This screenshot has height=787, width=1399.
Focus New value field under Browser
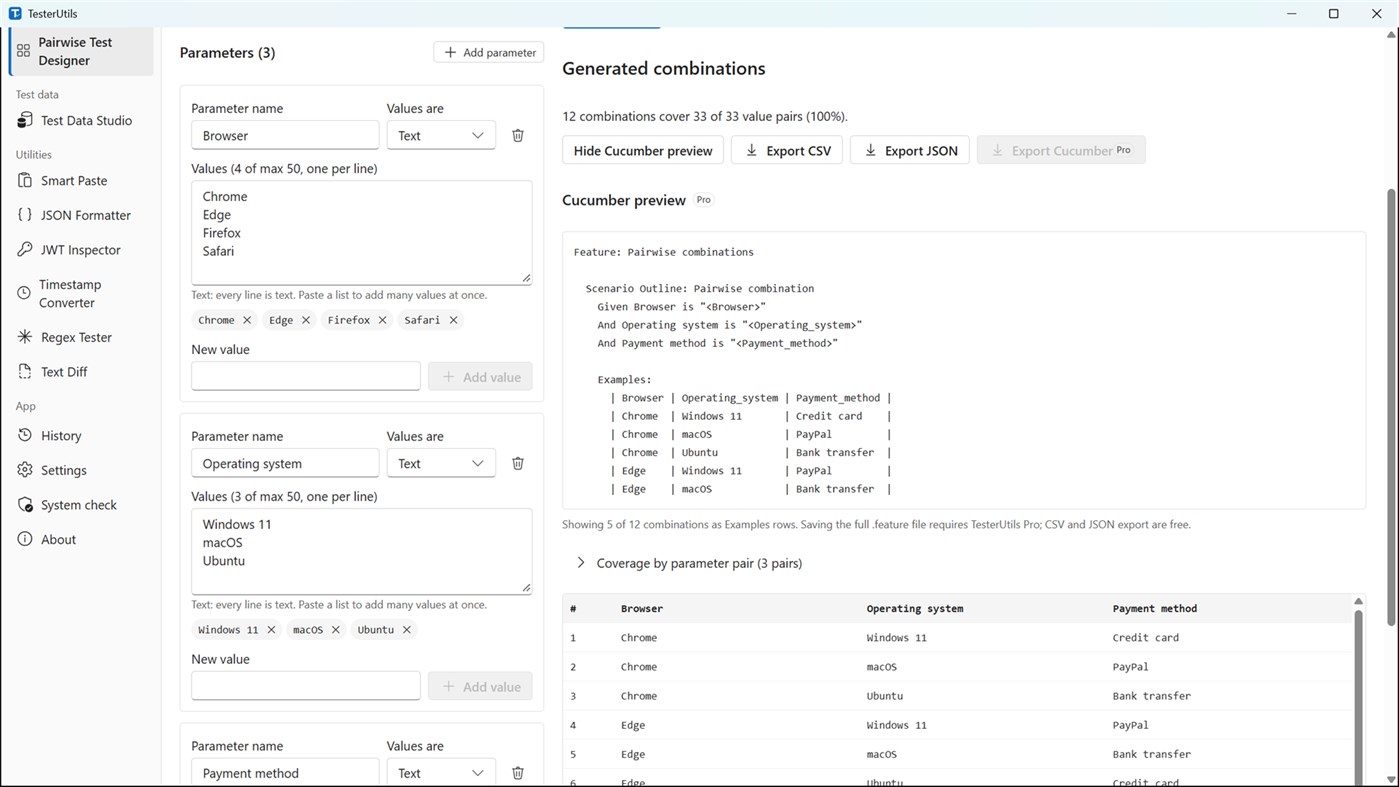[306, 376]
